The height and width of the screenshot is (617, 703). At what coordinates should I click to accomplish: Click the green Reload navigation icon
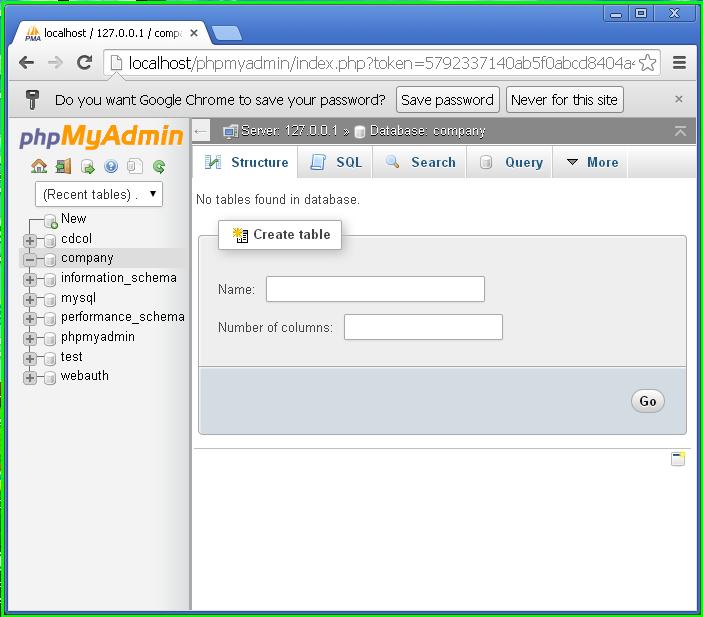click(x=159, y=167)
